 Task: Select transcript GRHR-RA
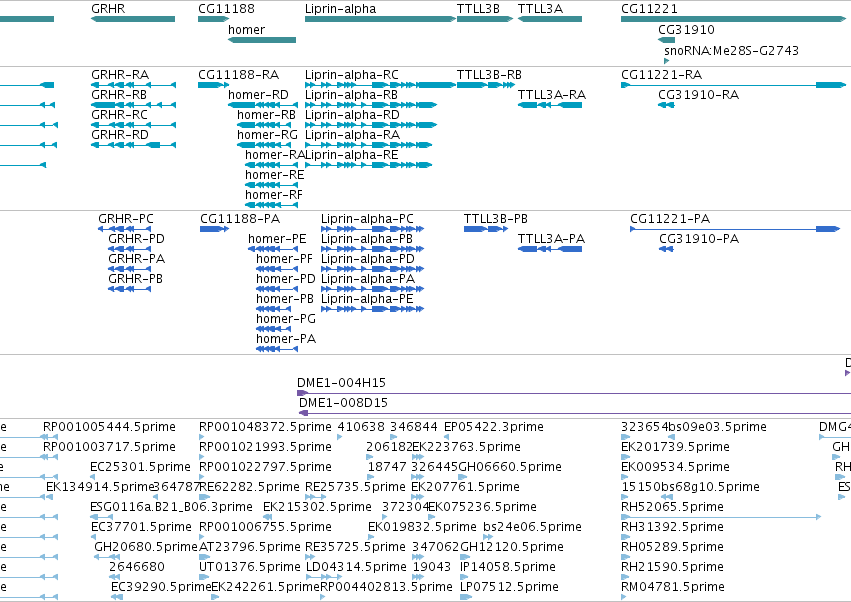[133, 85]
